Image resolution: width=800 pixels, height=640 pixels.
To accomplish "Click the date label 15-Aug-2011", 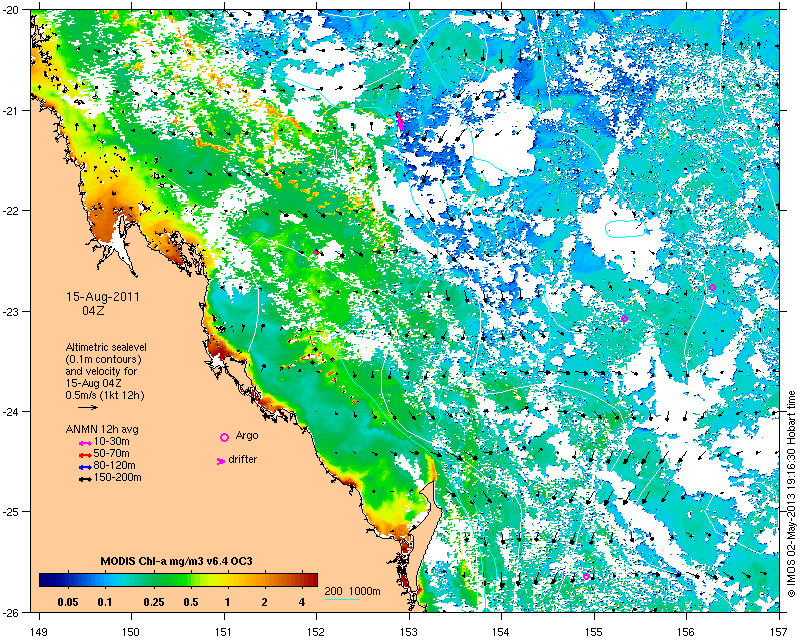I will pos(103,297).
